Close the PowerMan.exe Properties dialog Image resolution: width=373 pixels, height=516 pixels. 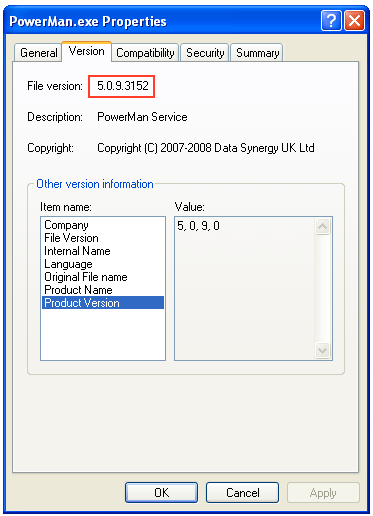[x=354, y=21]
